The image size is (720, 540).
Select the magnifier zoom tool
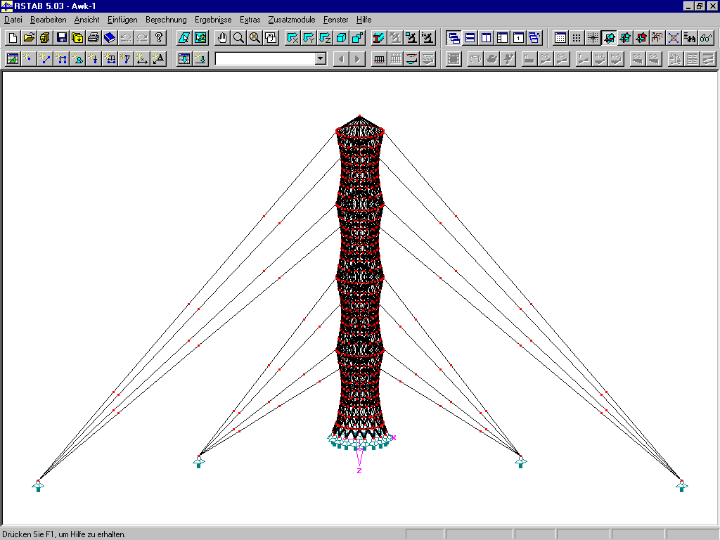click(x=238, y=38)
